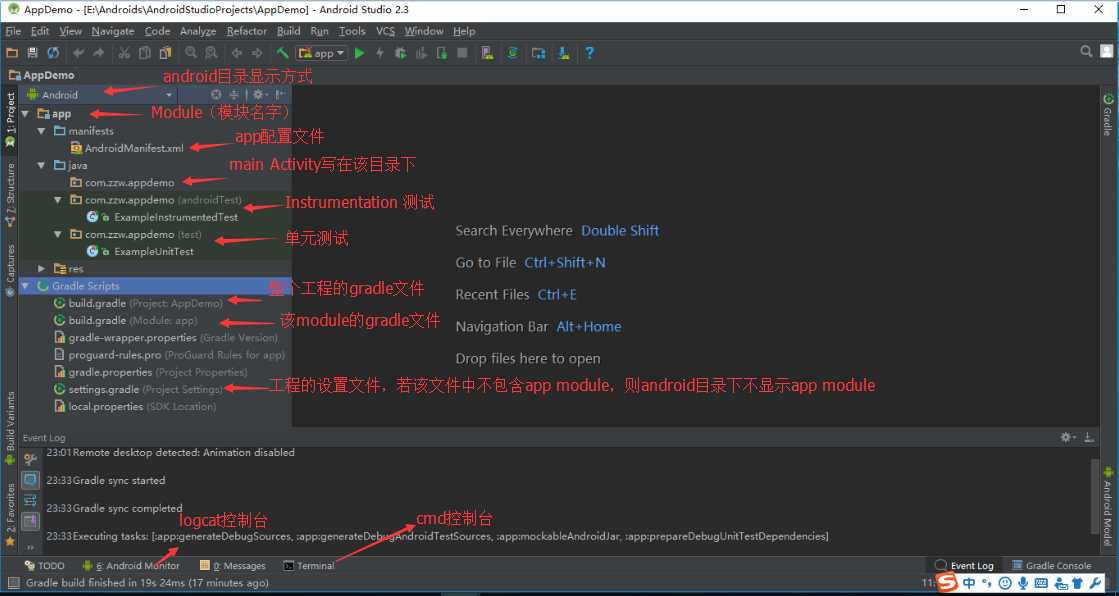Click the Find magnifier toolbar icon

click(191, 53)
